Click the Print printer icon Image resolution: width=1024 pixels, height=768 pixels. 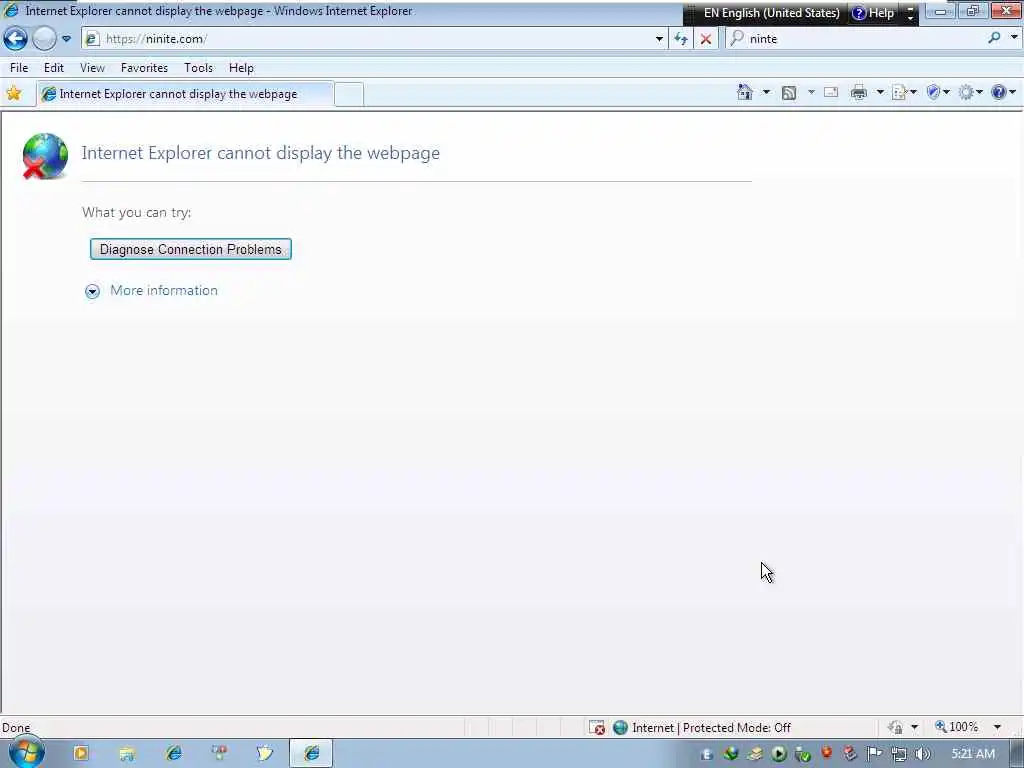859,93
